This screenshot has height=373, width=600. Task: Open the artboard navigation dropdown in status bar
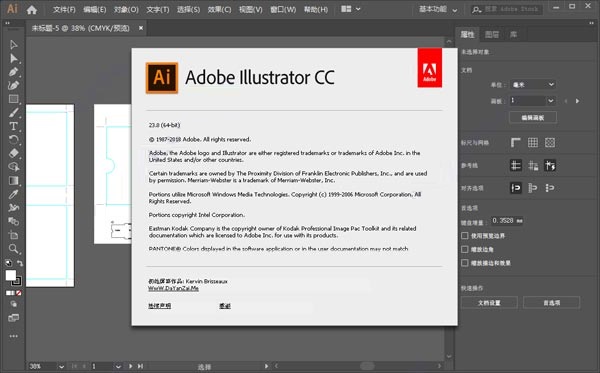(x=118, y=366)
